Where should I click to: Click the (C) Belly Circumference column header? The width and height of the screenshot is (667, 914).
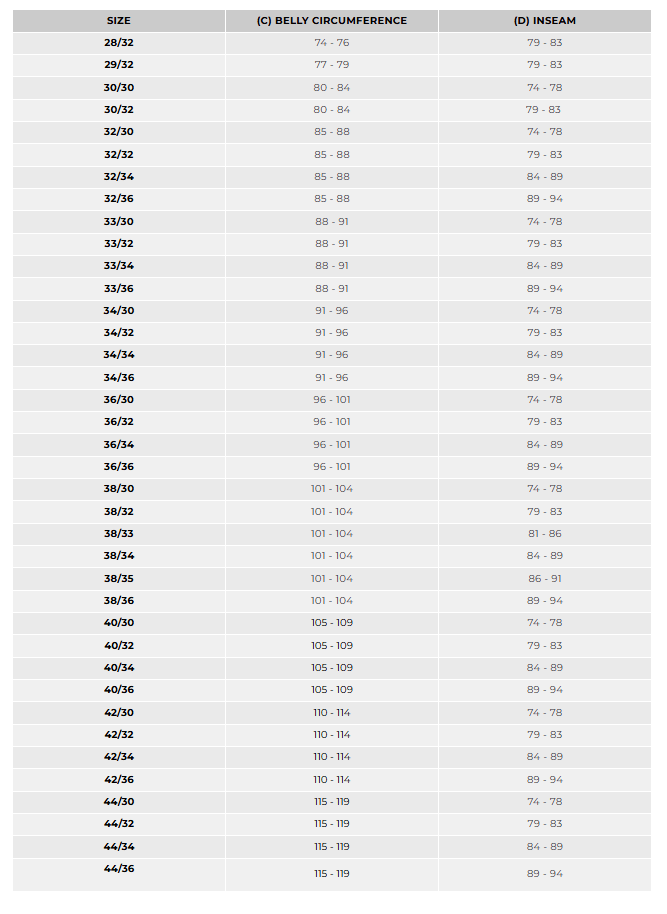click(x=332, y=21)
